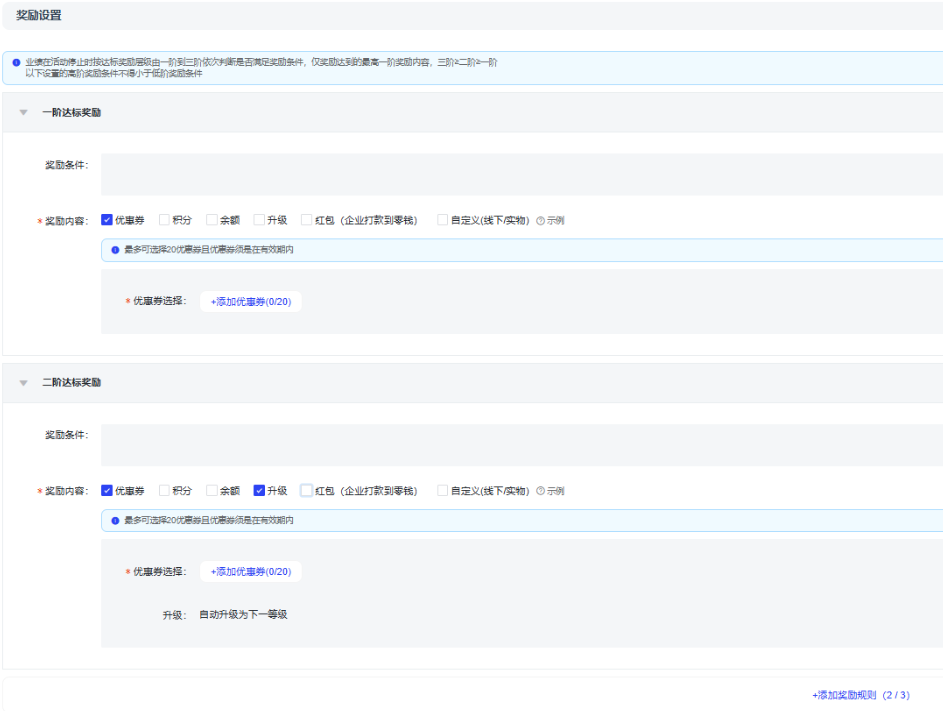Image resolution: width=943 pixels, height=711 pixels.
Task: Enable 自定义(线下/实物) in 二阶达标奖励
Action: coord(443,490)
